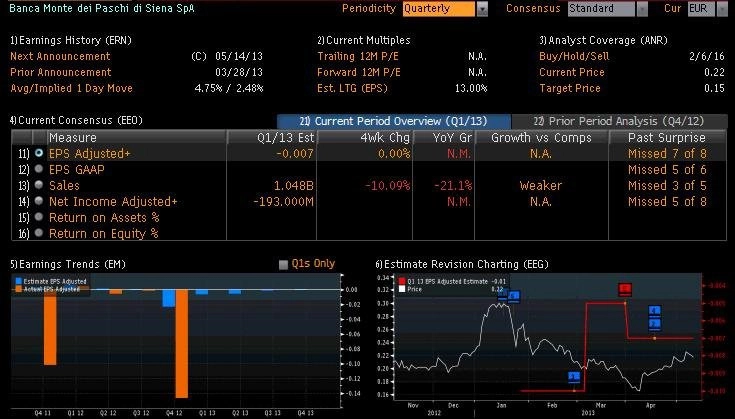This screenshot has height=419, width=735.
Task: Click the orange Actual EPS Adjusted legend swatch
Action: click(x=19, y=289)
